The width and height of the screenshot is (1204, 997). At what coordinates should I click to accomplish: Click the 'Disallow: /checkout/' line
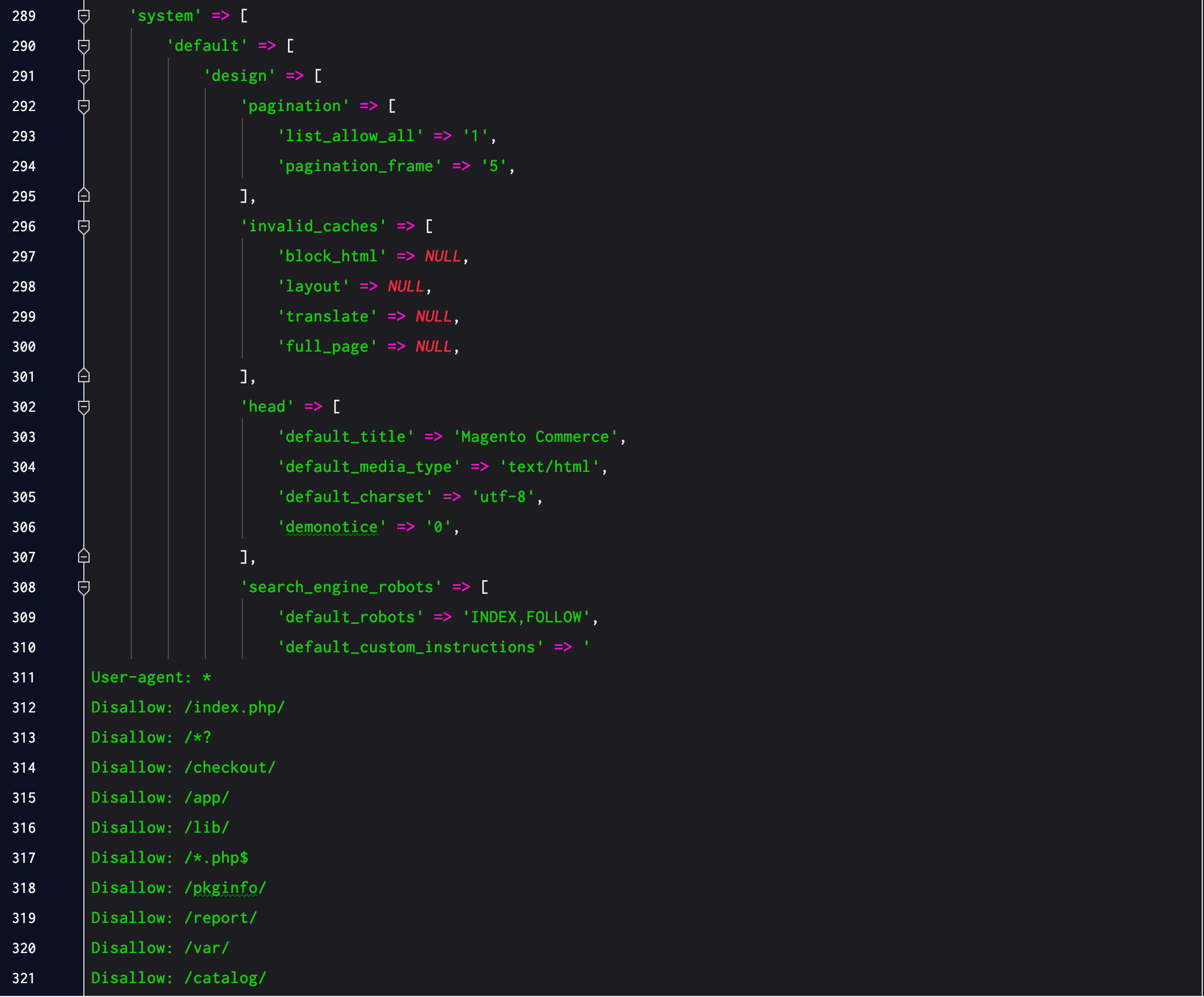click(183, 767)
